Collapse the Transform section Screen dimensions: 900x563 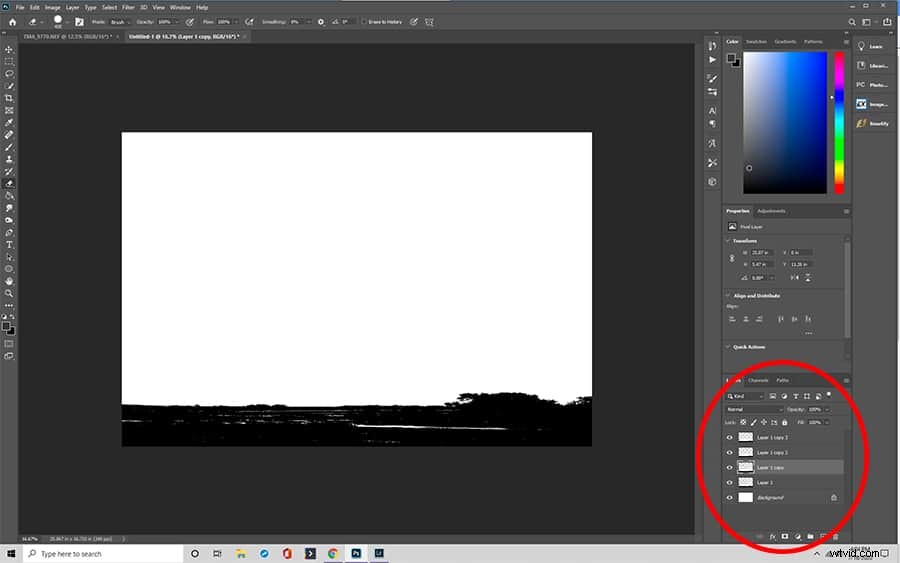pos(728,240)
